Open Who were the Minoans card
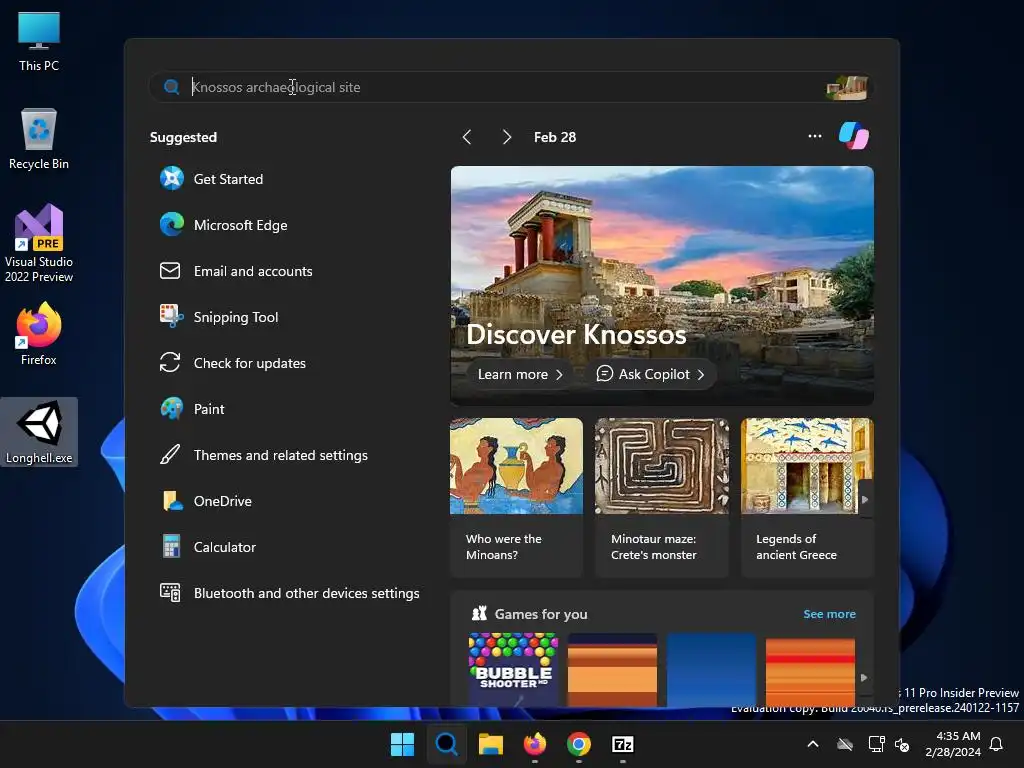Screen dimensions: 1024x768 point(516,498)
